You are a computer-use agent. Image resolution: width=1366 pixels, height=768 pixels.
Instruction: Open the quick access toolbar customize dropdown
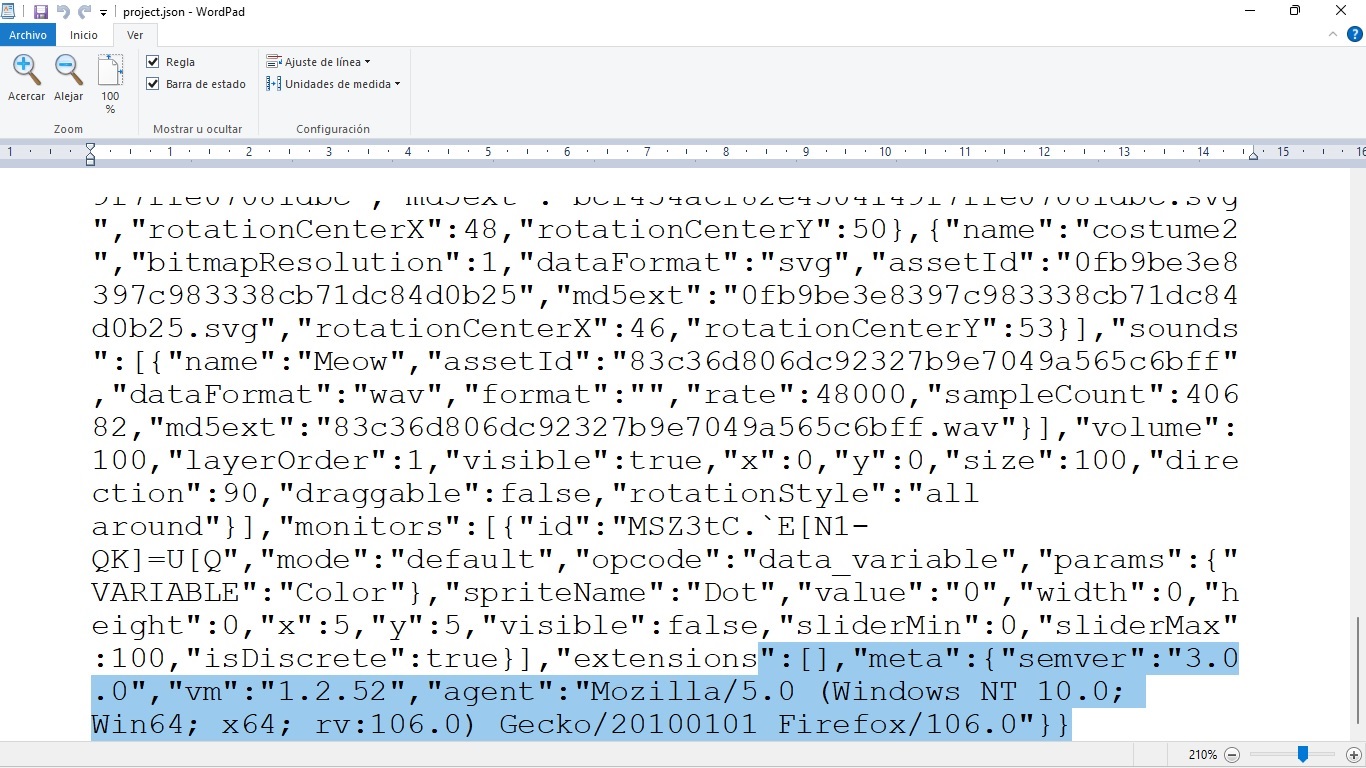click(x=102, y=11)
